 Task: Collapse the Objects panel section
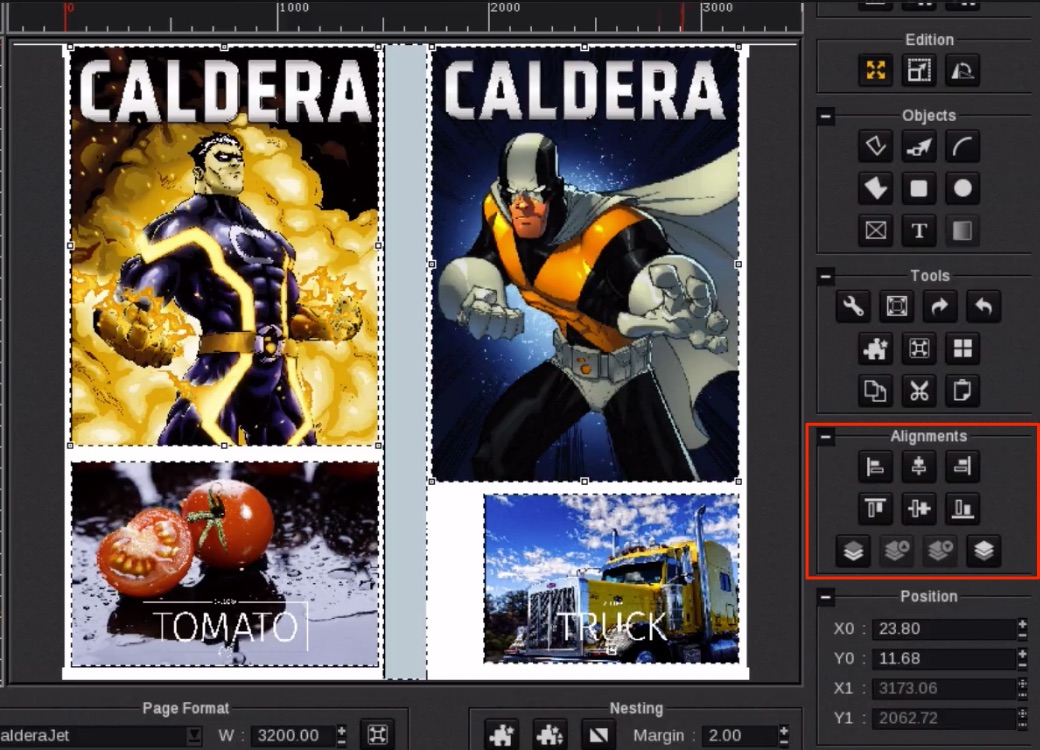(826, 116)
